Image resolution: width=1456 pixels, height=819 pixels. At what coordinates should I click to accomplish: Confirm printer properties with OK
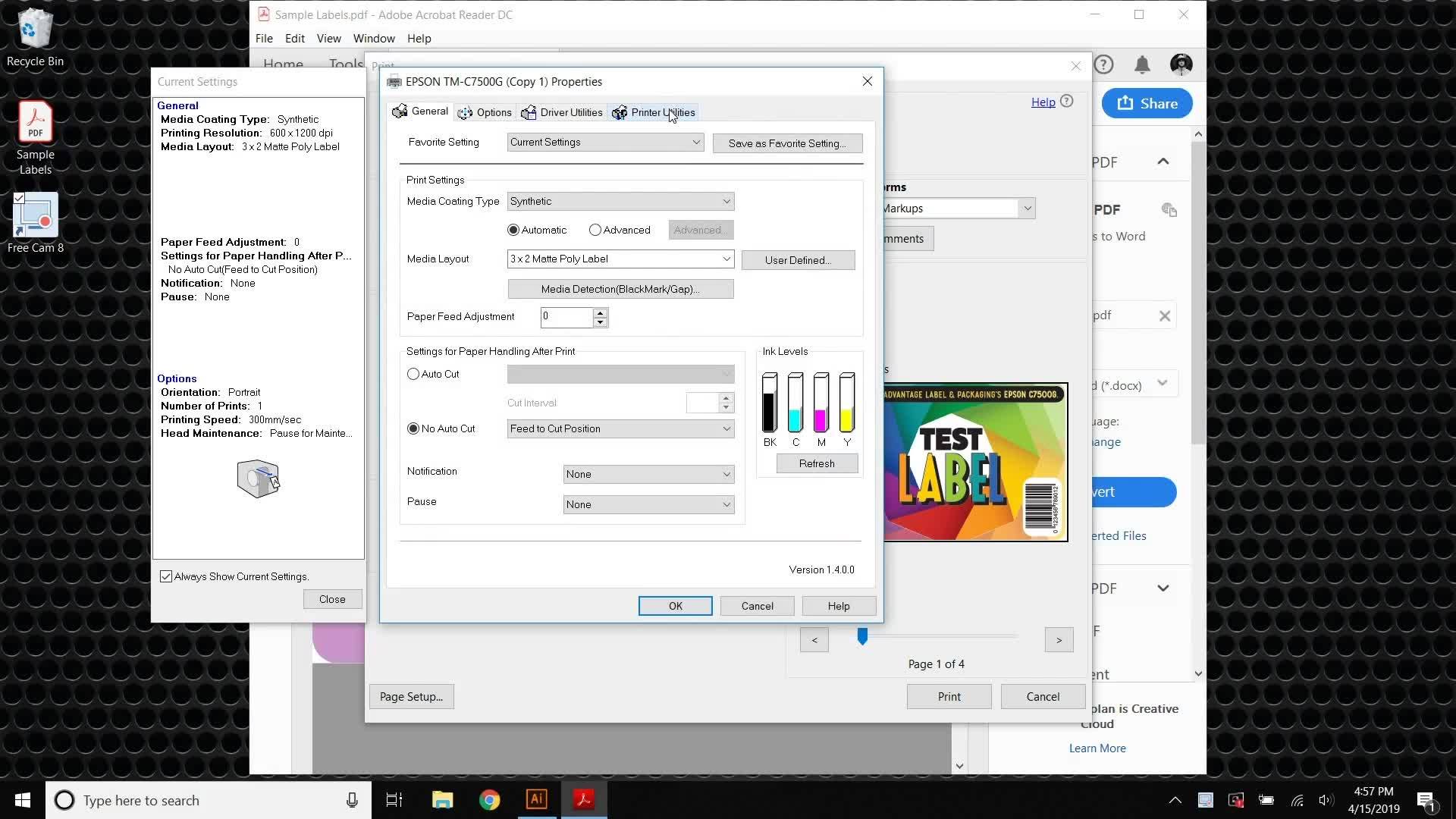click(675, 606)
